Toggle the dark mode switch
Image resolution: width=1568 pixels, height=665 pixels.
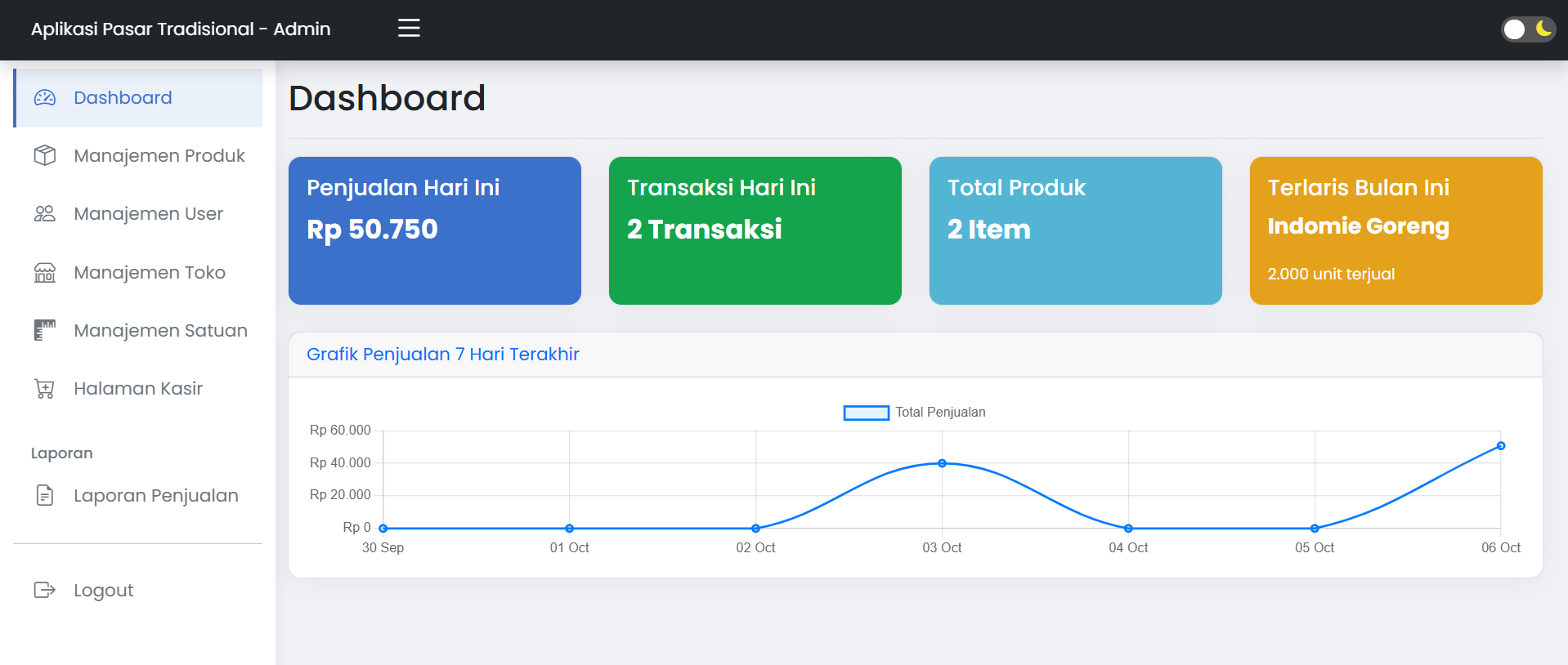click(x=1527, y=29)
